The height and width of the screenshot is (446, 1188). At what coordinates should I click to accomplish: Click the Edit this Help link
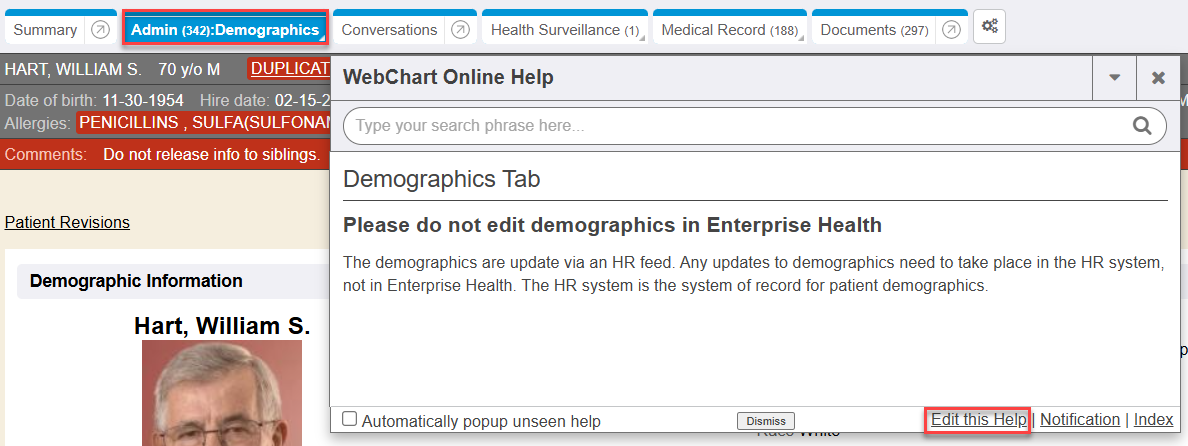click(x=978, y=420)
